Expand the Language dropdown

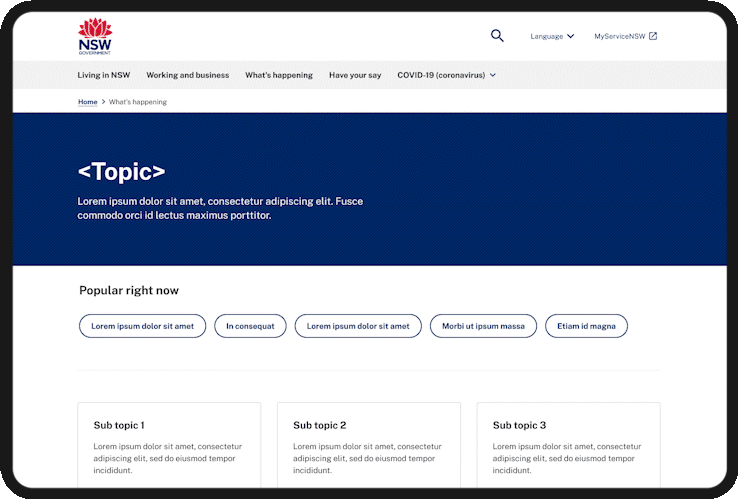click(x=552, y=36)
